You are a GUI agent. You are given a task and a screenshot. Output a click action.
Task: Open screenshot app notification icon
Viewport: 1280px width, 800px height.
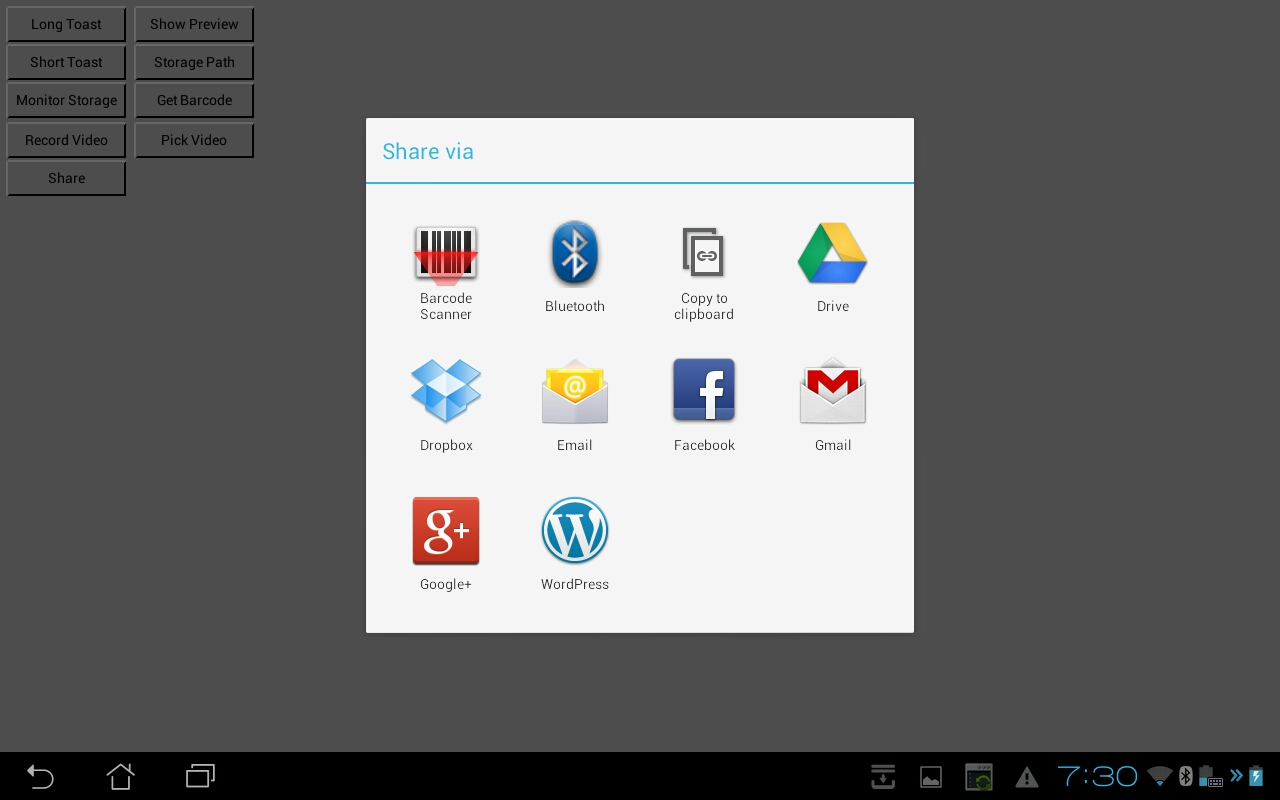click(x=978, y=777)
